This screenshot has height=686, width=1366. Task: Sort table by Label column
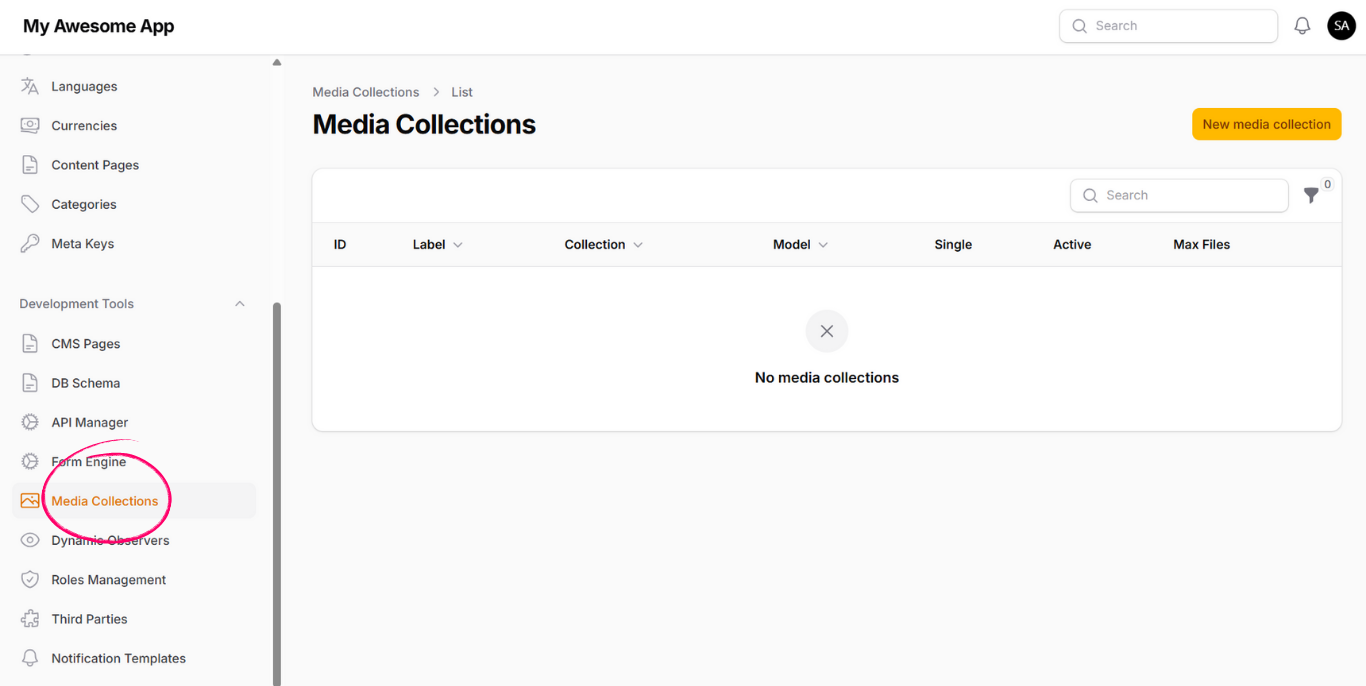(437, 245)
